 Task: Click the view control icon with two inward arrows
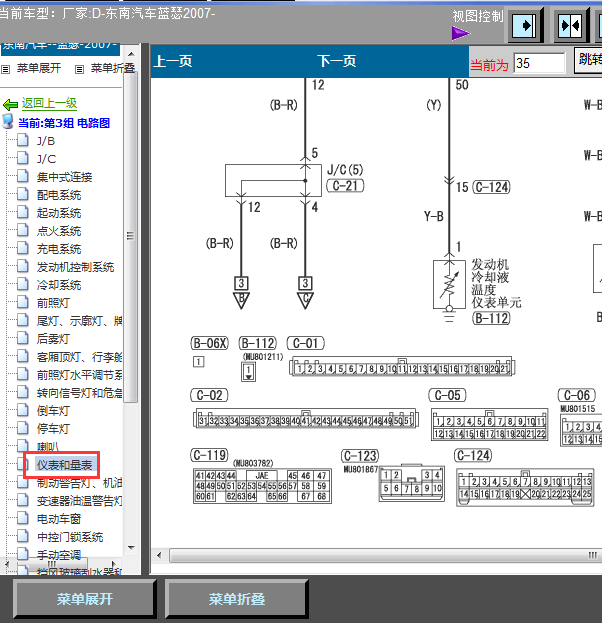[569, 25]
